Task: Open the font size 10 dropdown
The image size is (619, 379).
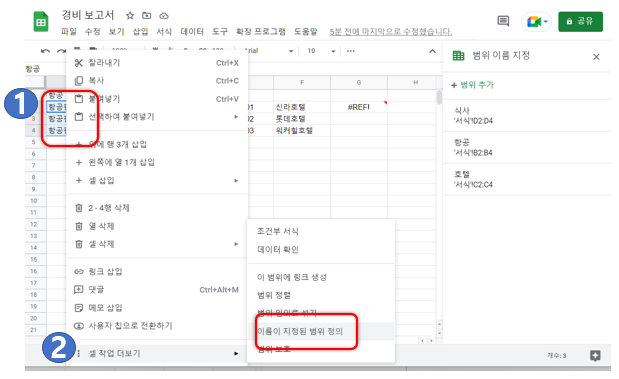Action: tap(321, 51)
